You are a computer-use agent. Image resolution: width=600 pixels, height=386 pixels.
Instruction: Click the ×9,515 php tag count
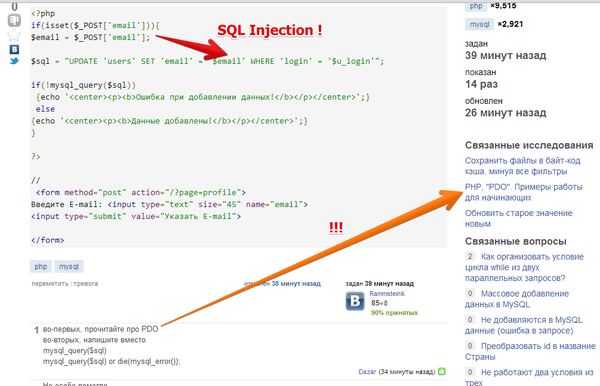coord(503,5)
